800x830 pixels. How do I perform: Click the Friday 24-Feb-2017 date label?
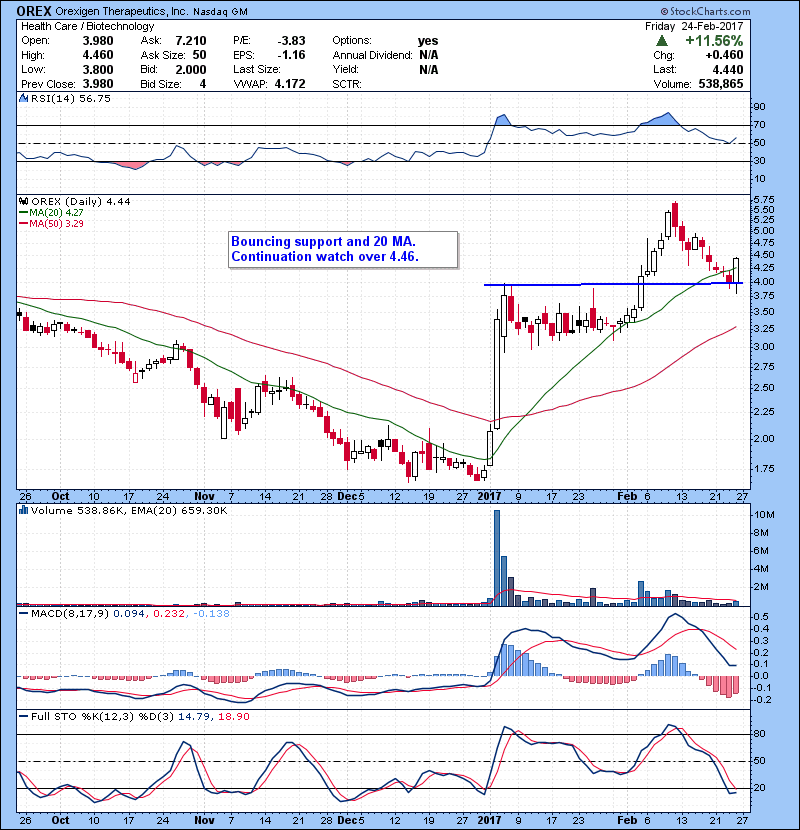[694, 26]
